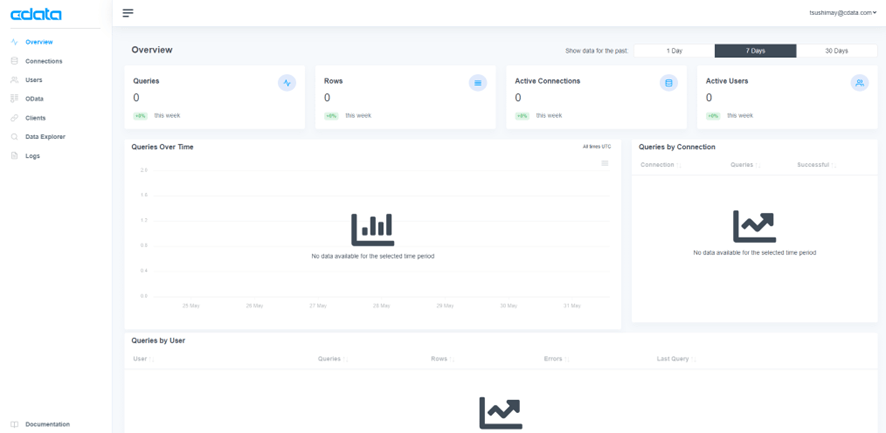Select the Users icon in sidebar
Screen dimensions: 886x433
click(14, 80)
